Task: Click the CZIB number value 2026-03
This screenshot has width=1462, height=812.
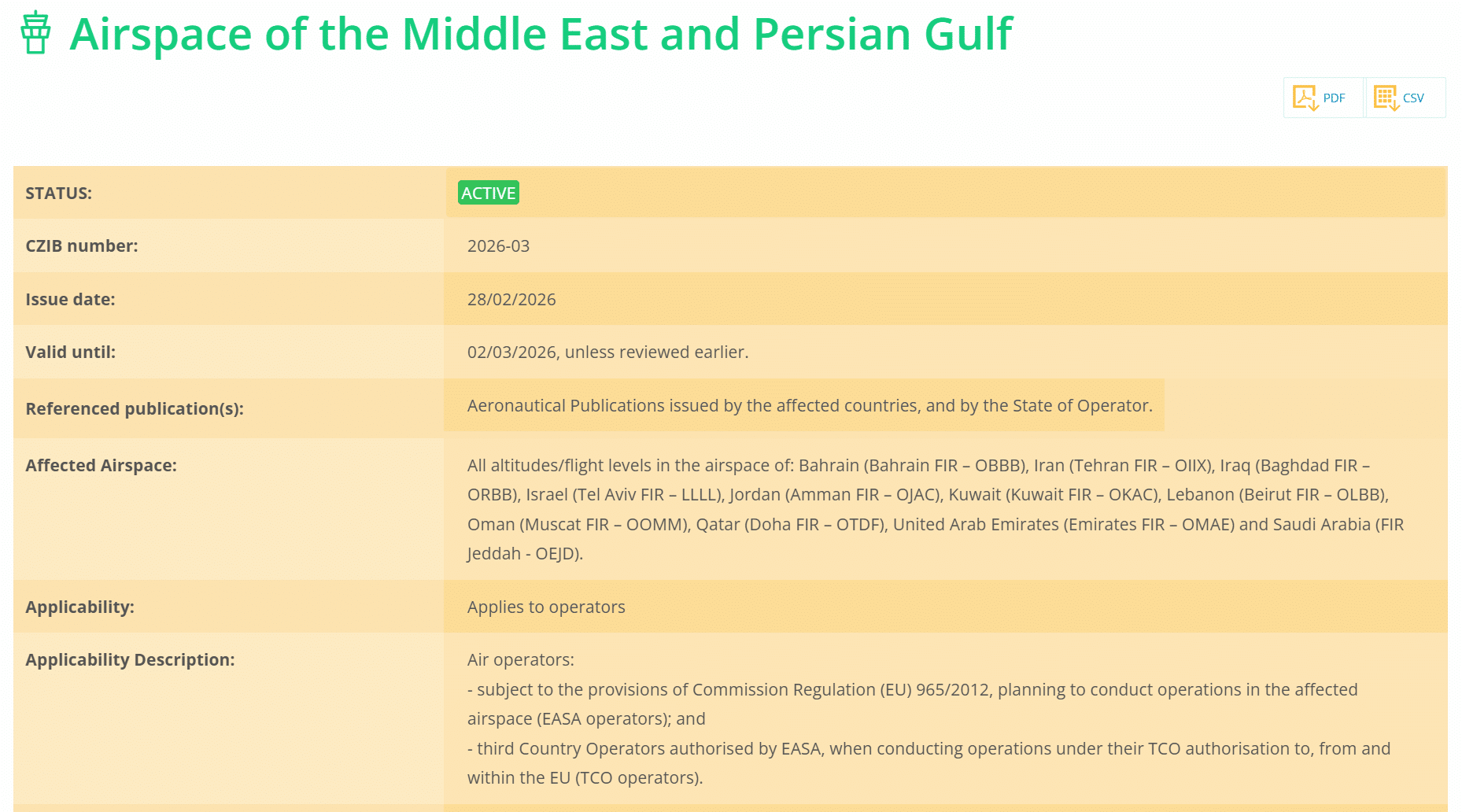Action: pos(498,246)
